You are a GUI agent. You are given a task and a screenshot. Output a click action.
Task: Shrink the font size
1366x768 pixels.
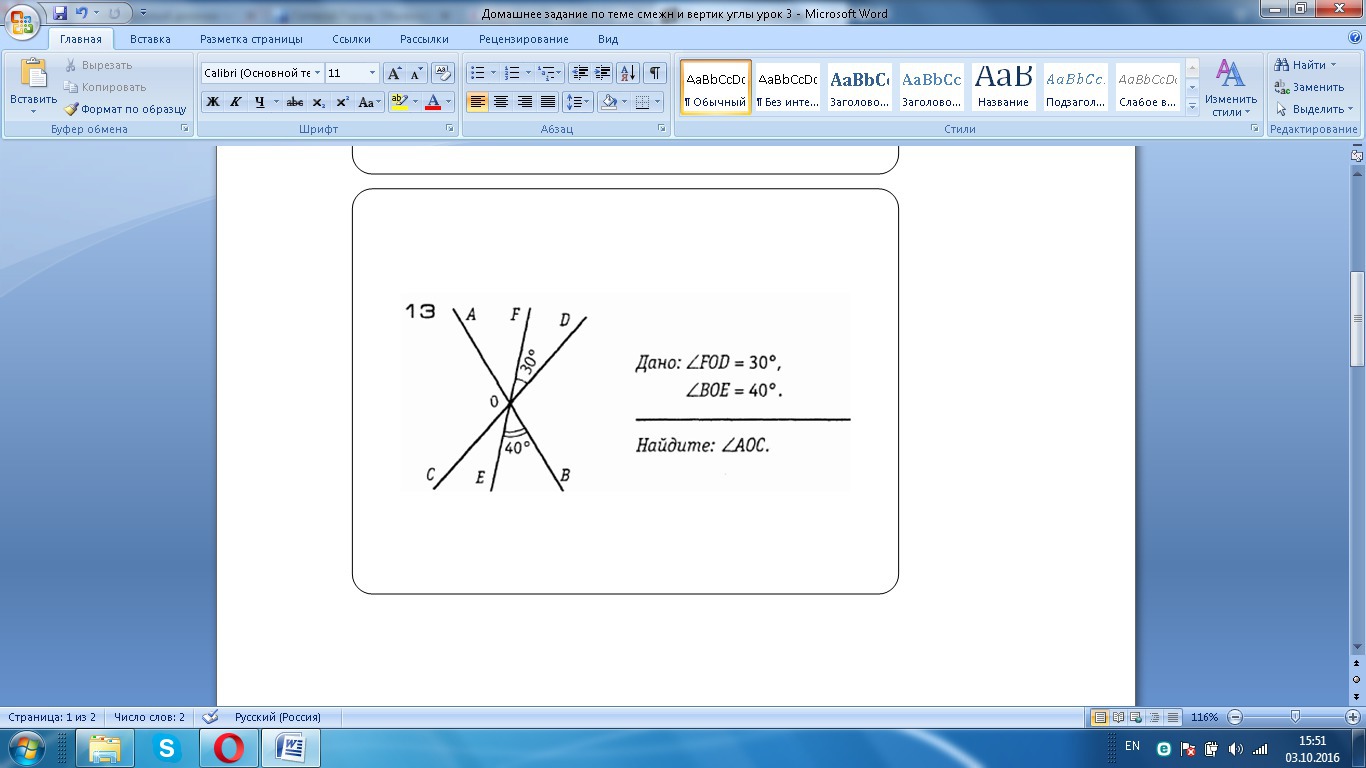point(416,73)
